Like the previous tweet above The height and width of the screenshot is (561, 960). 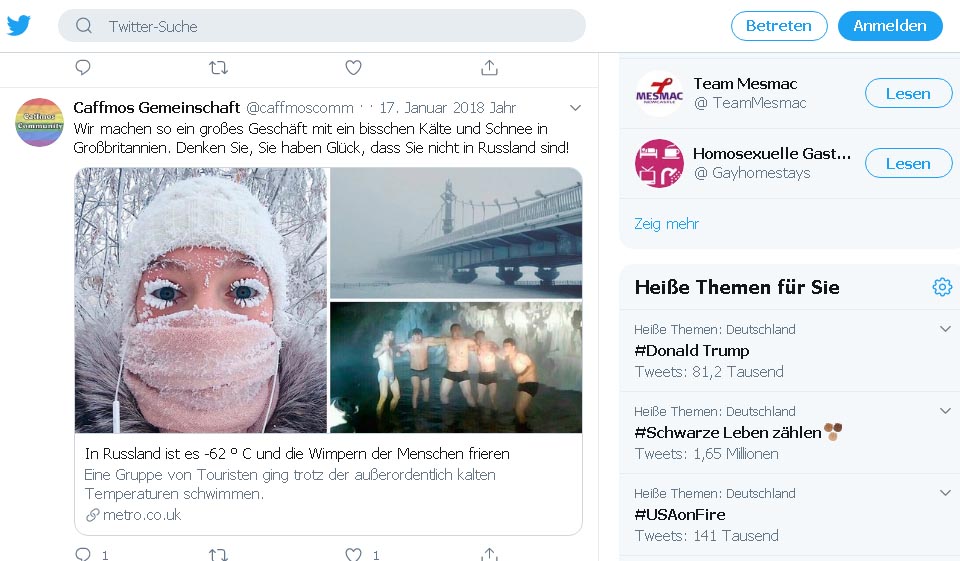pos(353,67)
